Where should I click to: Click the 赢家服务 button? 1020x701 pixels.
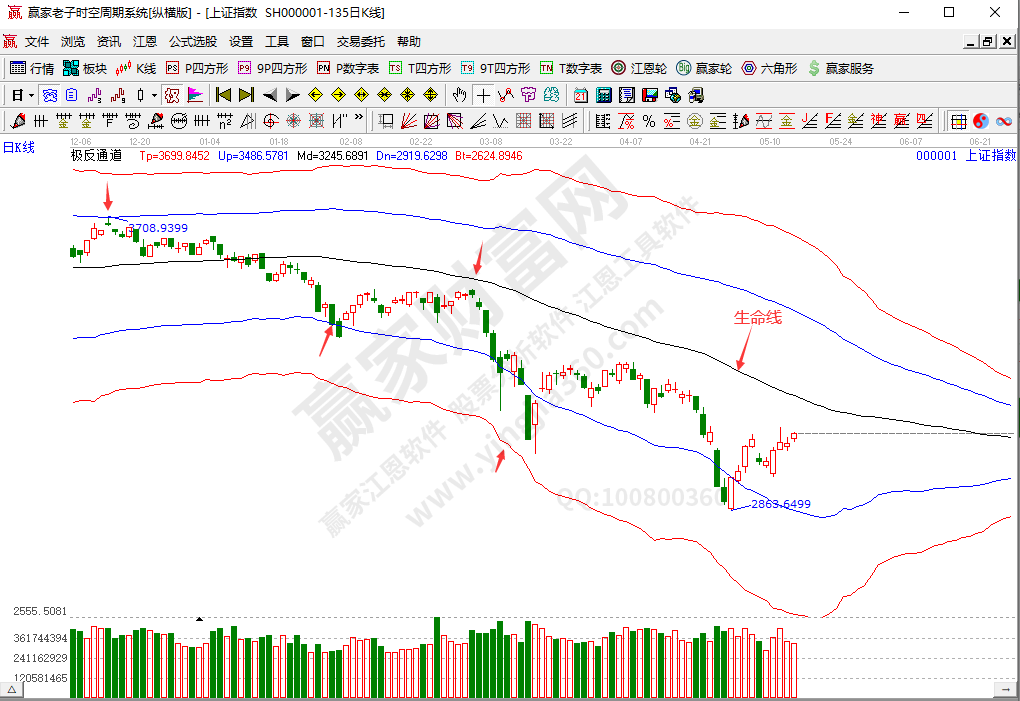(x=840, y=68)
